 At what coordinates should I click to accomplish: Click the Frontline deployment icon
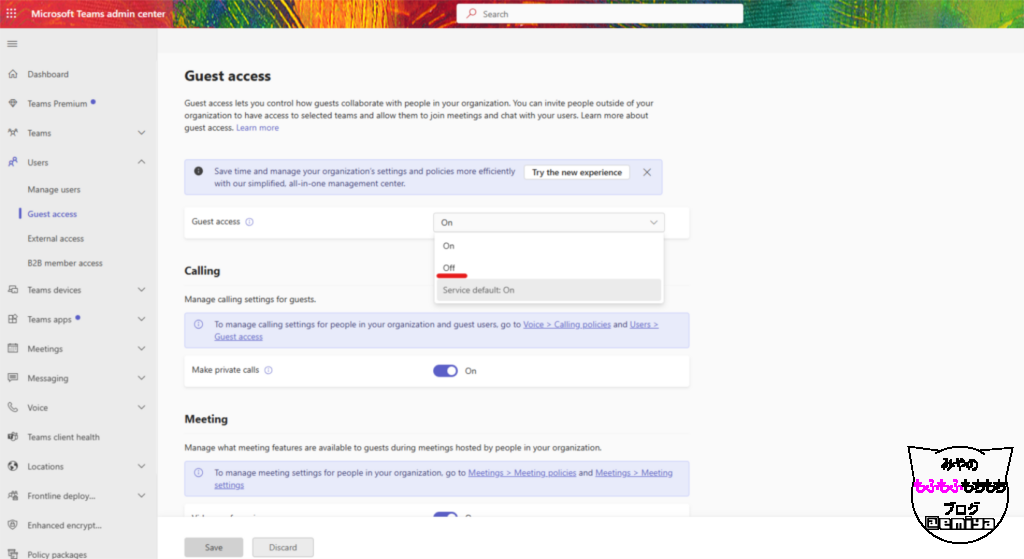pos(12,495)
